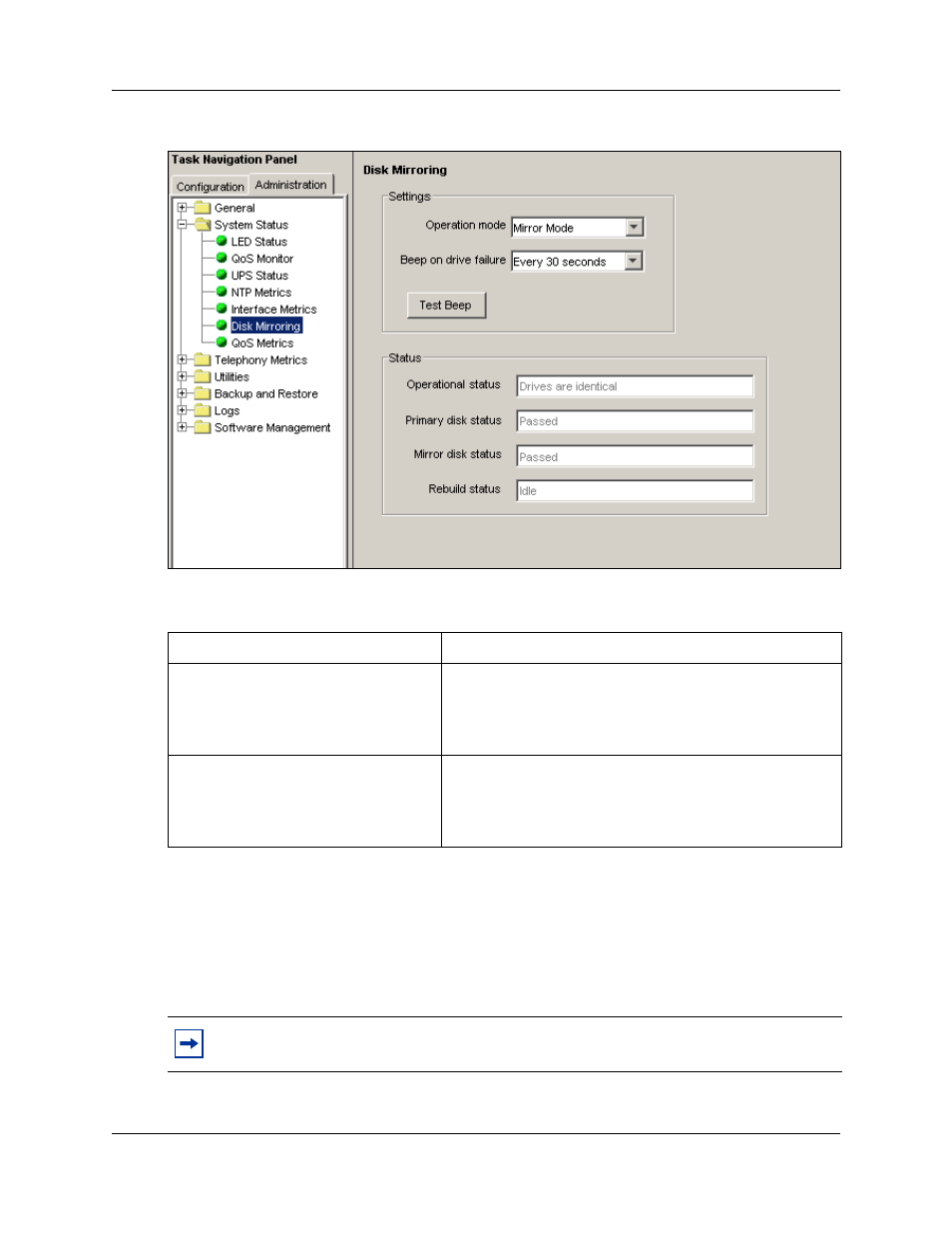
Task: Select Interface Metrics in the tree
Action: coord(273,309)
